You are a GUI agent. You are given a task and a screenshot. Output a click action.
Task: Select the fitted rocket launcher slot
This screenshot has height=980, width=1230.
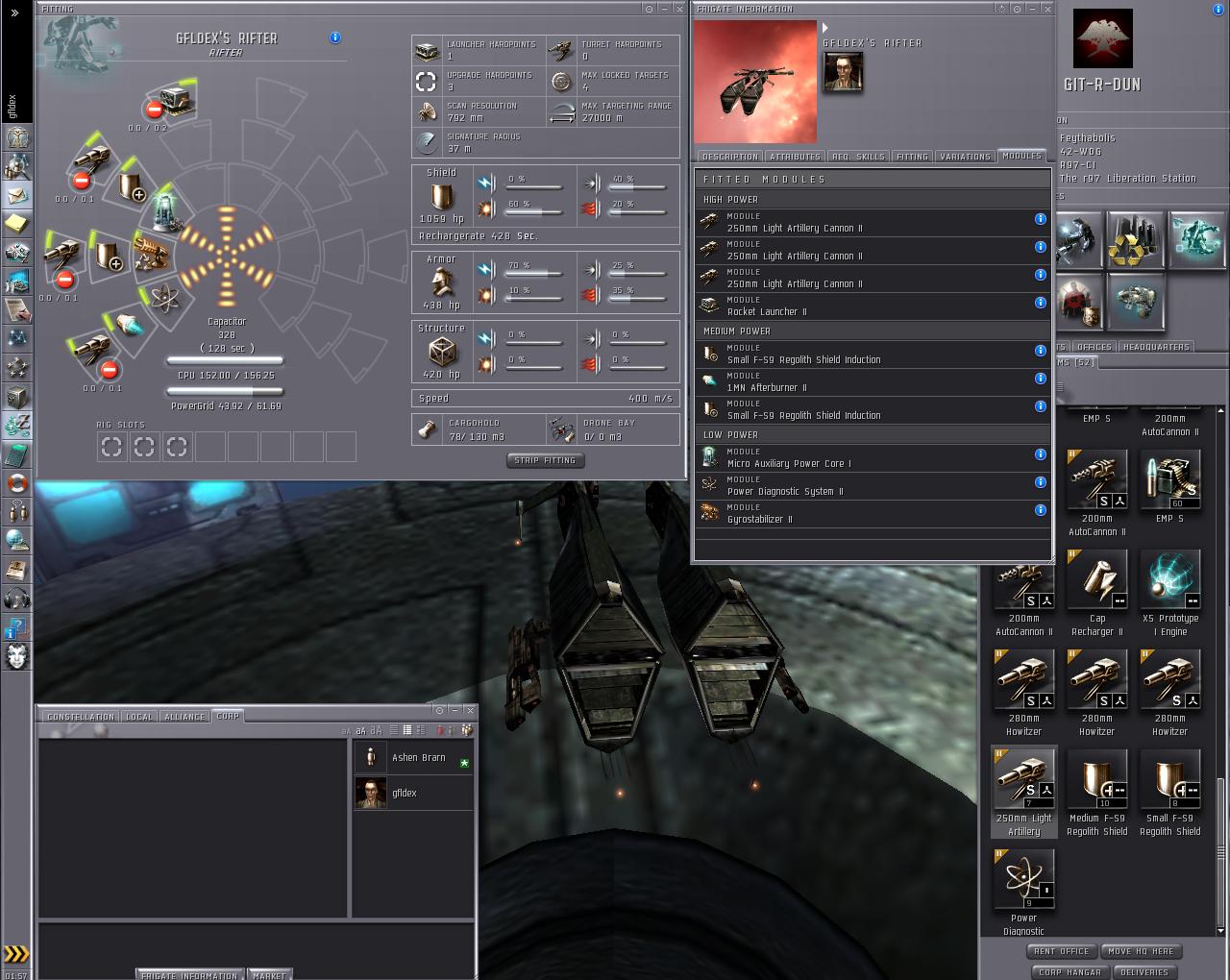tap(176, 100)
